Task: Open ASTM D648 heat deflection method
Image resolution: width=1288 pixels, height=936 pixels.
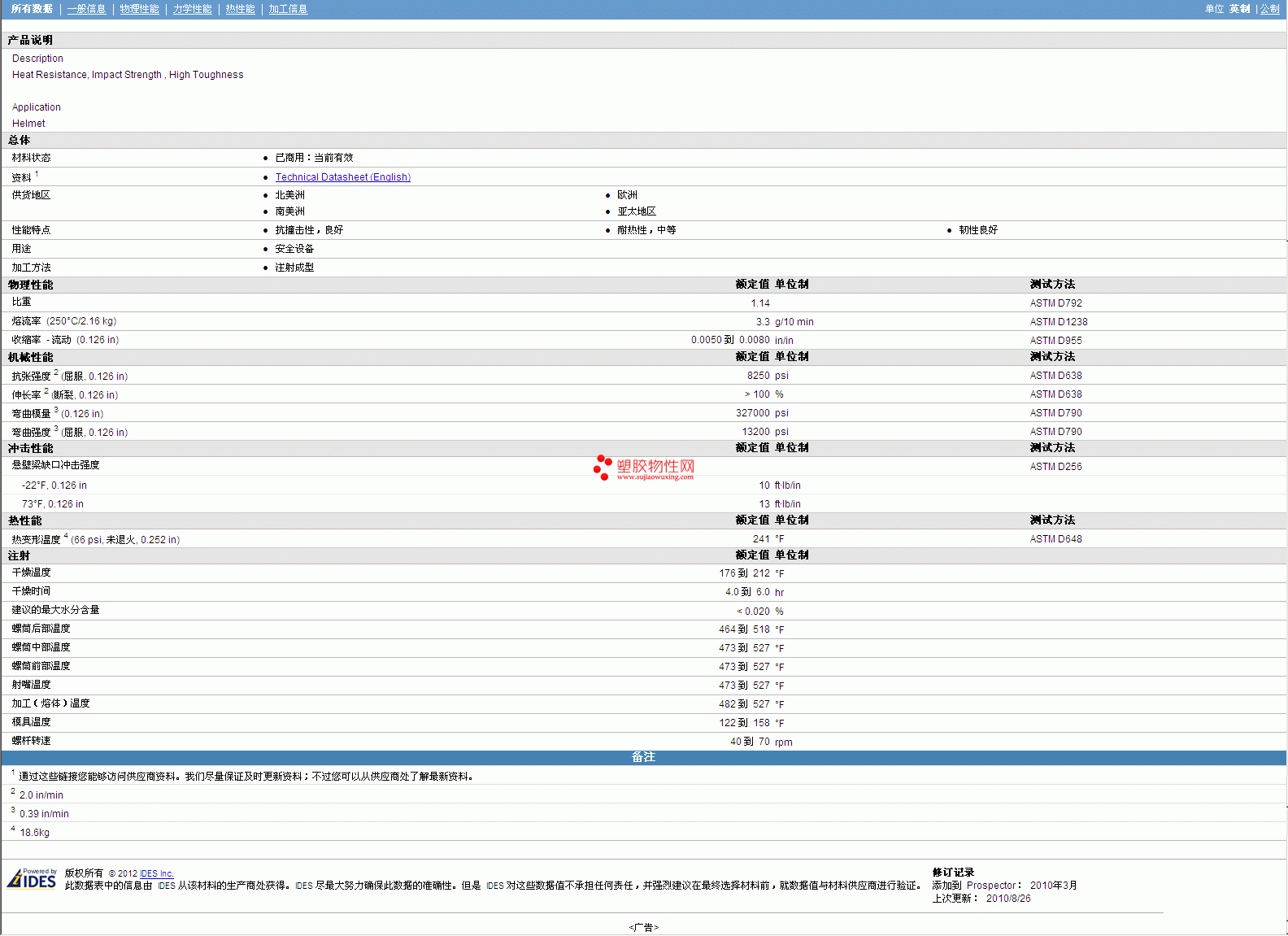Action: point(1055,539)
